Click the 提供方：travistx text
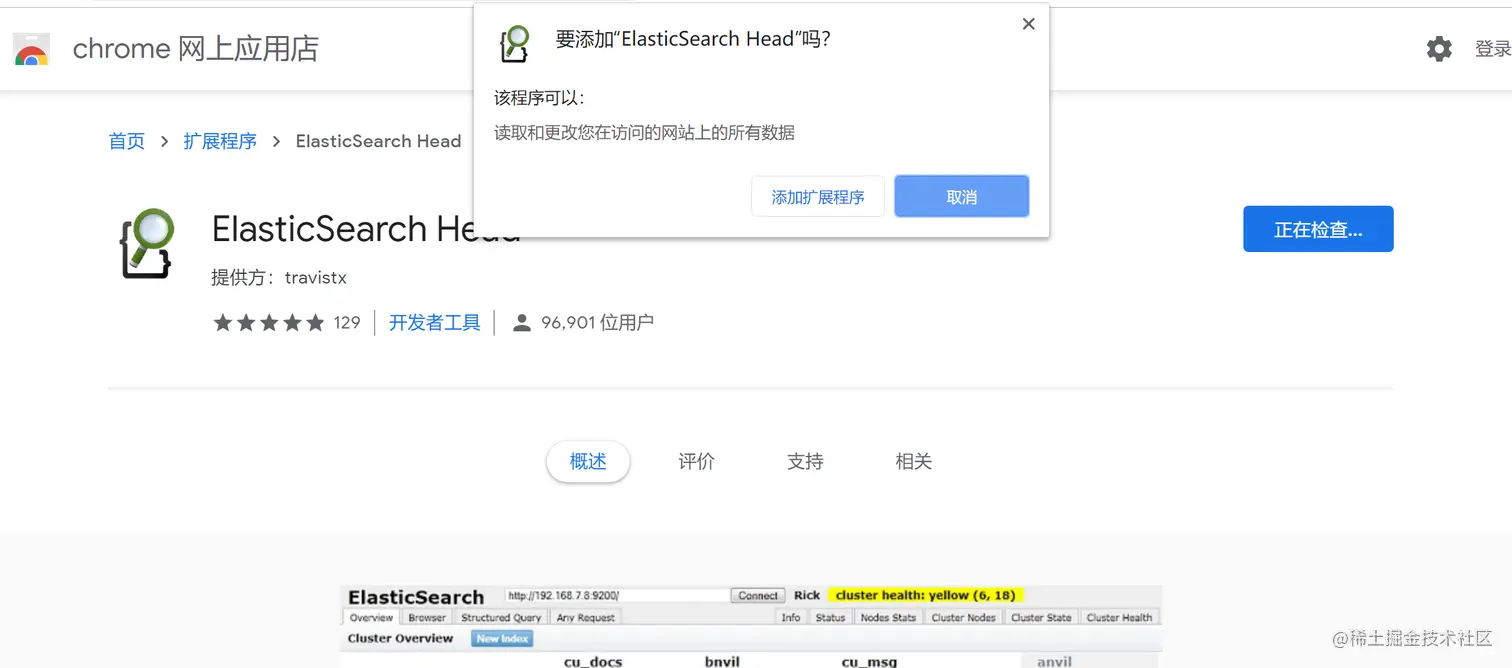This screenshot has height=668, width=1512. pyautogui.click(x=279, y=277)
